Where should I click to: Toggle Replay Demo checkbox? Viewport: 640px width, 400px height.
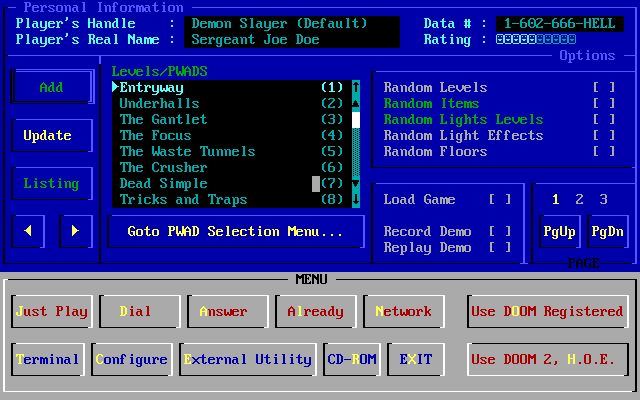[x=500, y=247]
